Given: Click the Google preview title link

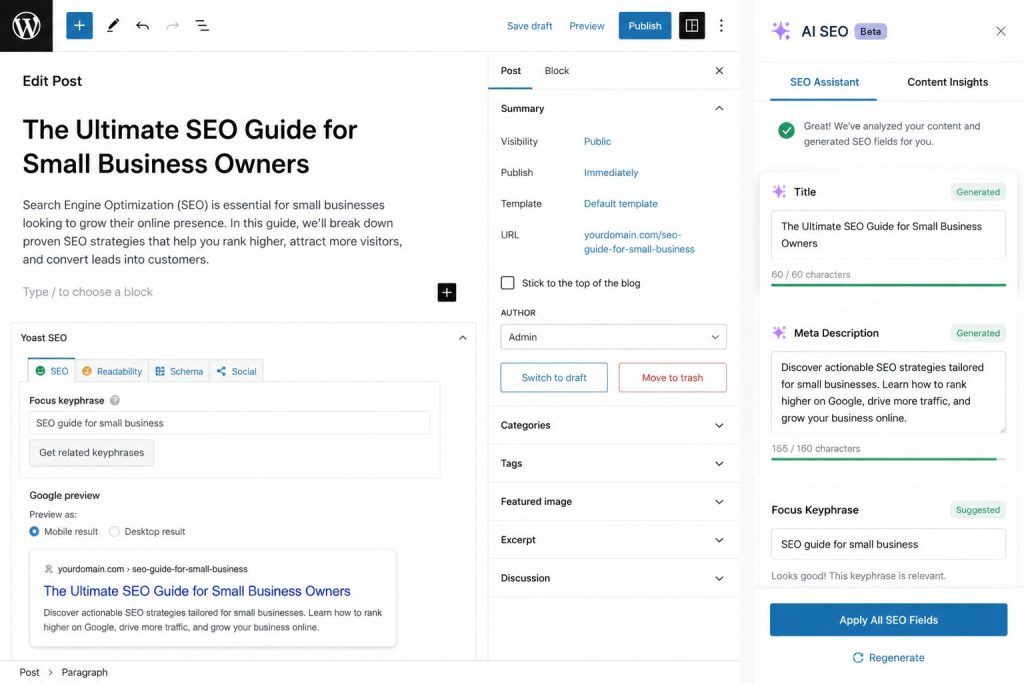Looking at the screenshot, I should click(x=197, y=591).
